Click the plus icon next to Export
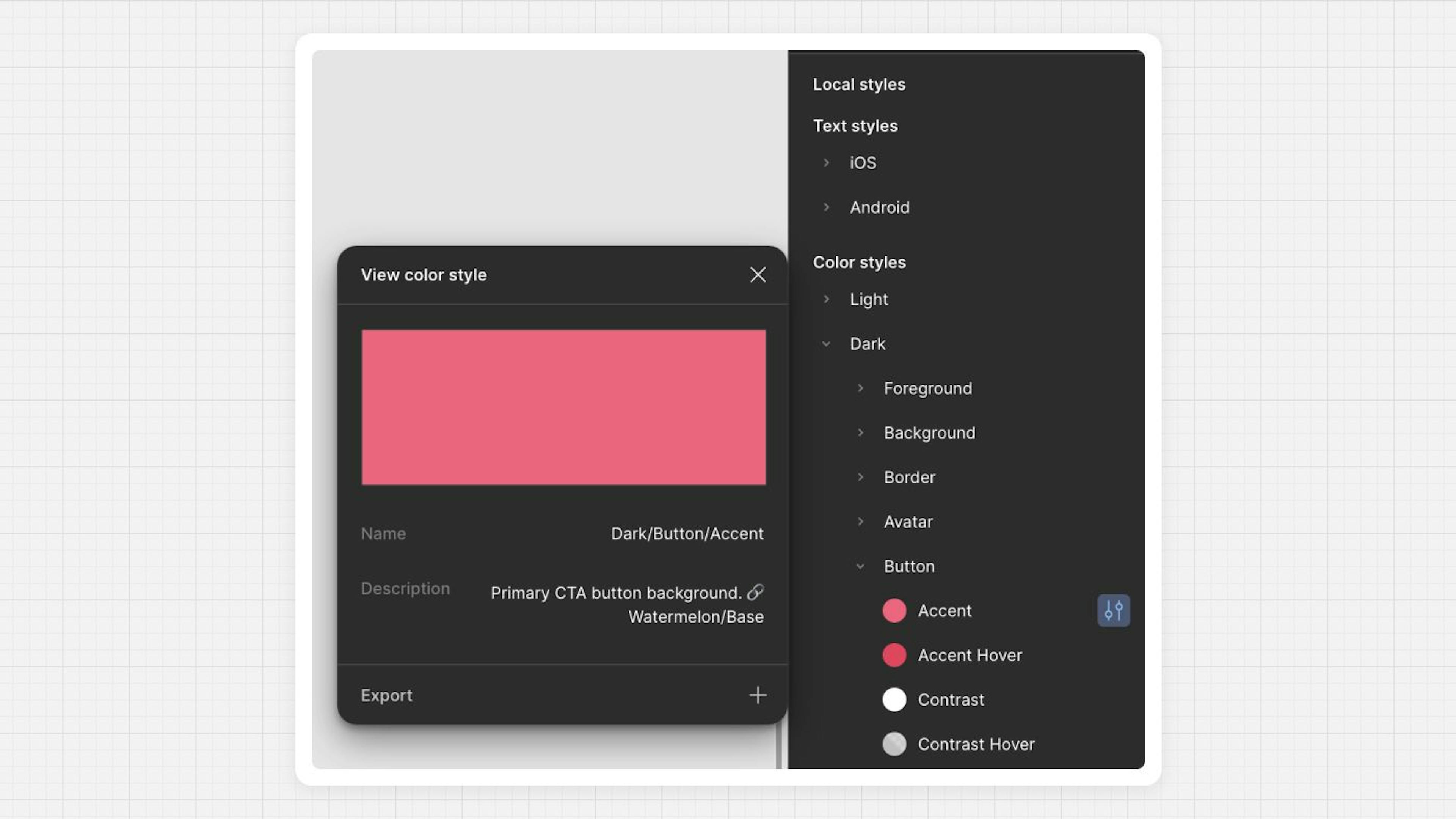The width and height of the screenshot is (1456, 819). (x=758, y=695)
